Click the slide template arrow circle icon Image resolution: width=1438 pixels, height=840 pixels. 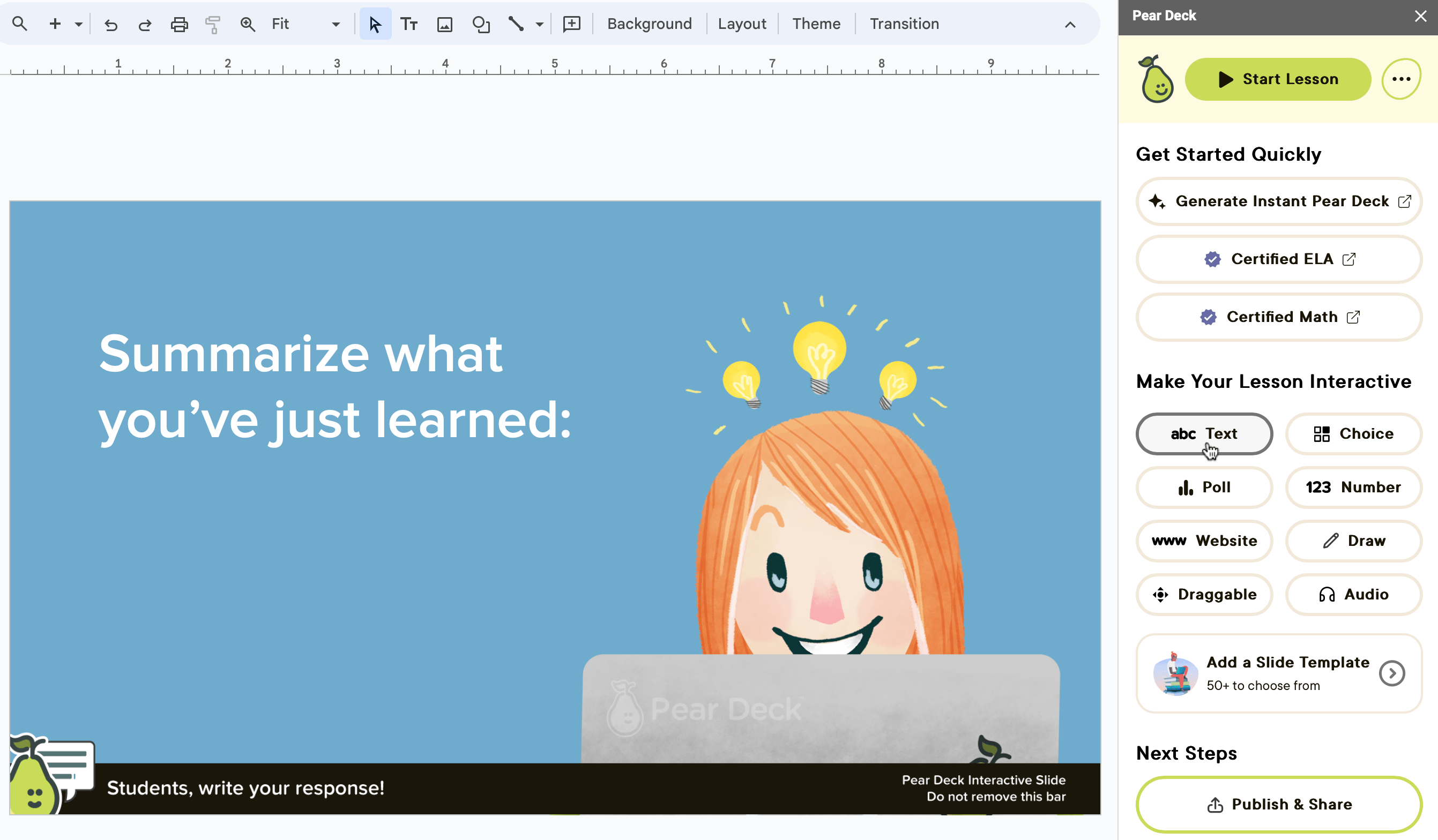click(1392, 673)
